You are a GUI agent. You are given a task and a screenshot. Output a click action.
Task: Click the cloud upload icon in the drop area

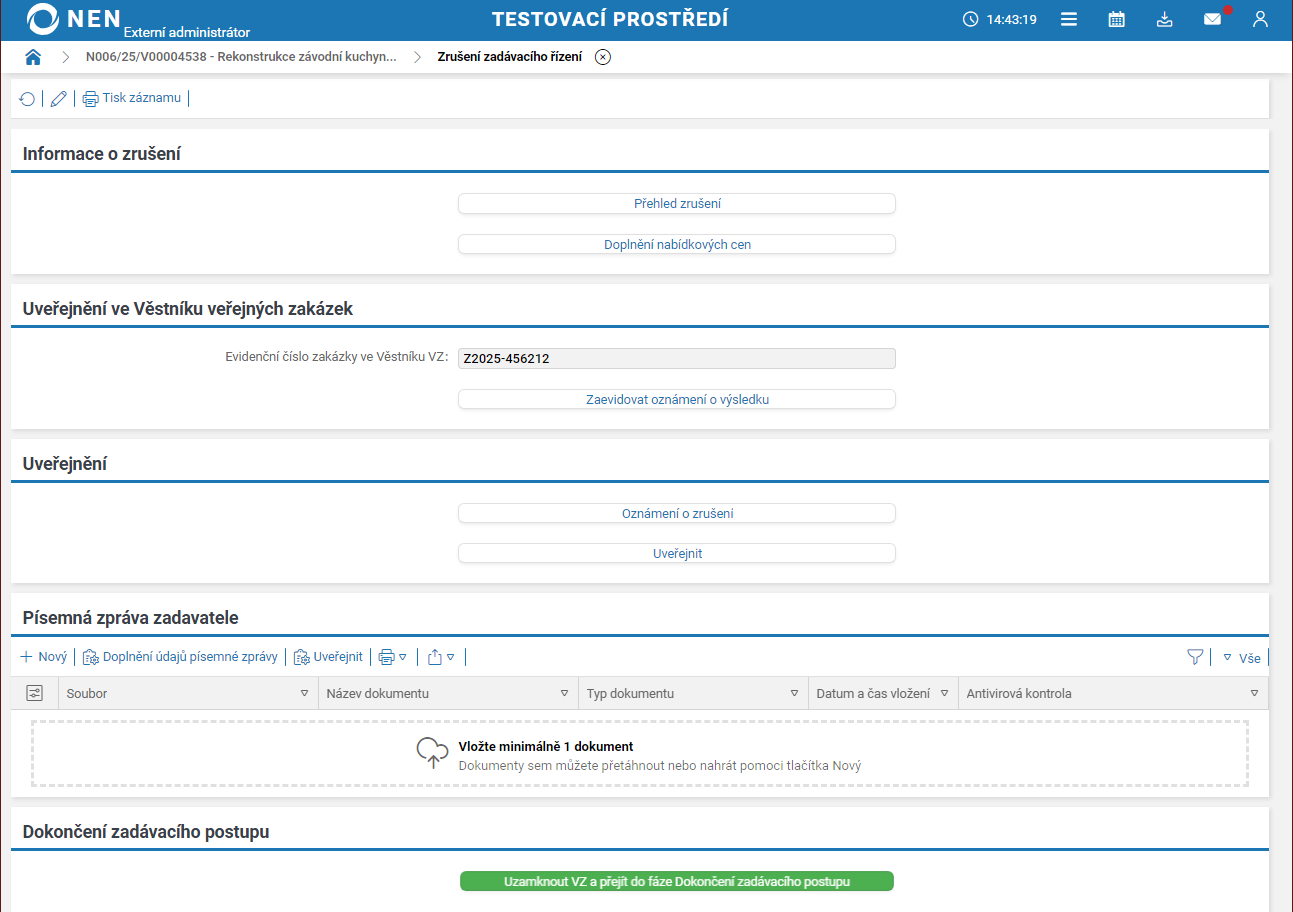[433, 754]
